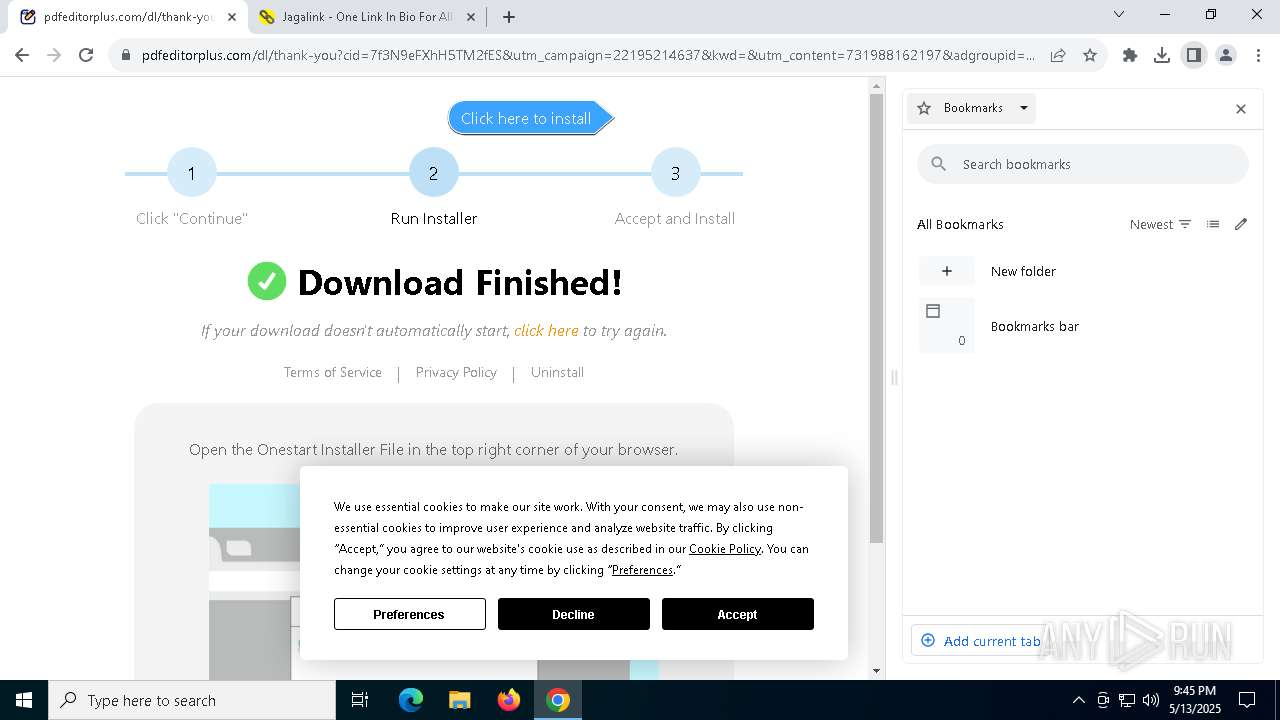This screenshot has height=720, width=1280.
Task: Create a New folder in bookmarks
Action: point(1083,271)
